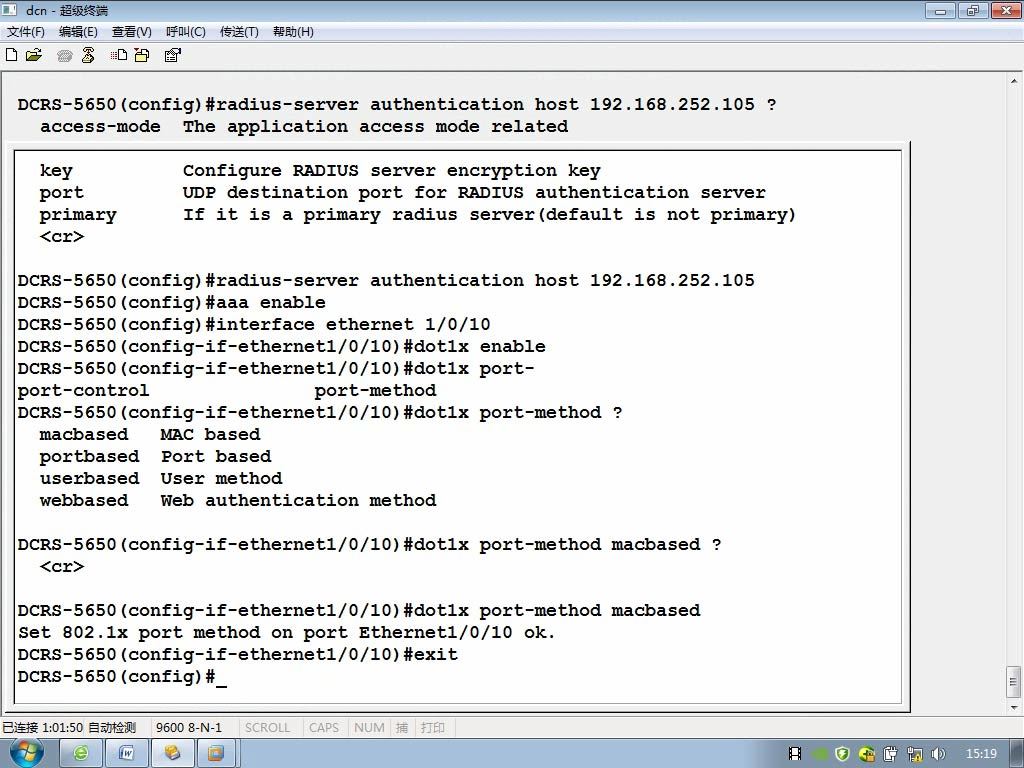Open the 呼叫(C) menu
Screen dimensions: 1024x768
(185, 32)
